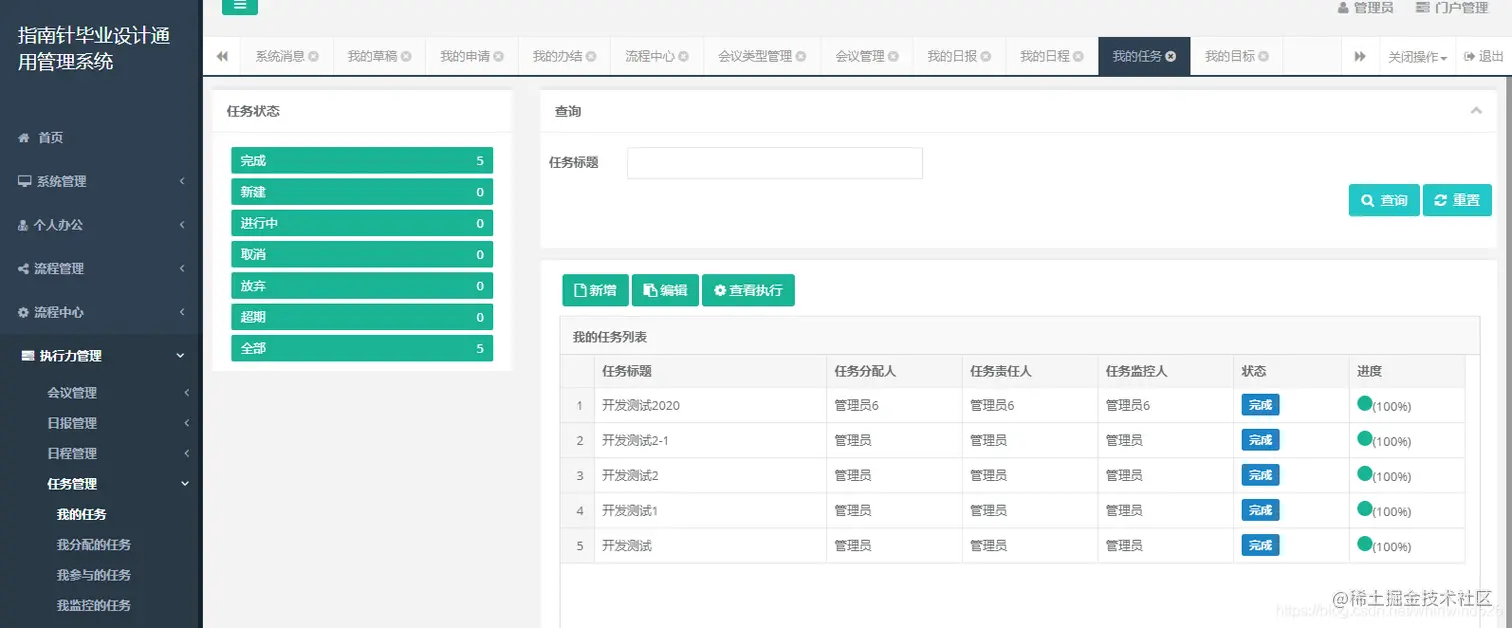
Task: Click the home icon beside 首页
Action: pyautogui.click(x=24, y=138)
